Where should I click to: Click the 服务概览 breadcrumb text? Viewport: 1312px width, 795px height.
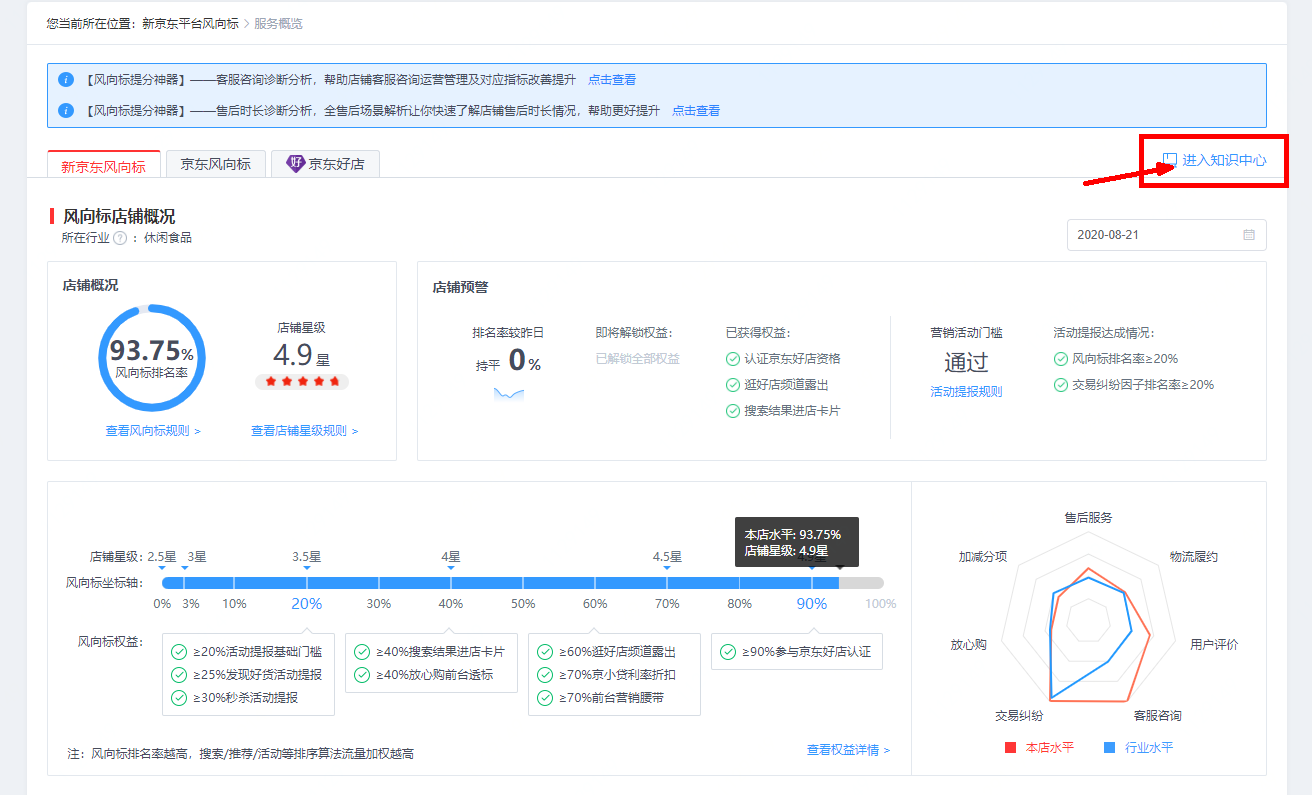tap(278, 23)
